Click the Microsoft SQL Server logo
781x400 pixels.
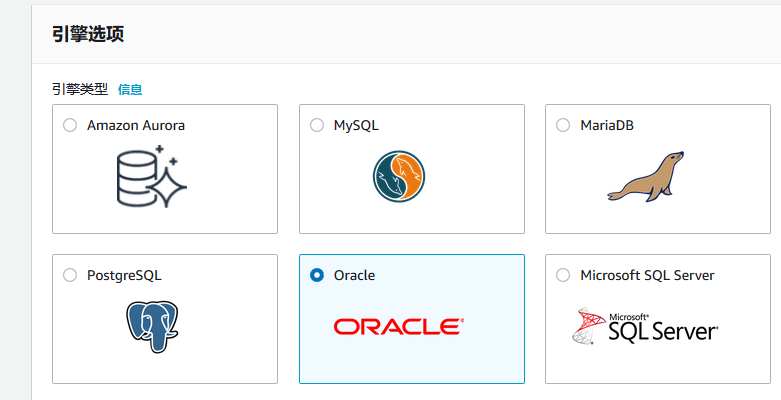click(x=646, y=326)
